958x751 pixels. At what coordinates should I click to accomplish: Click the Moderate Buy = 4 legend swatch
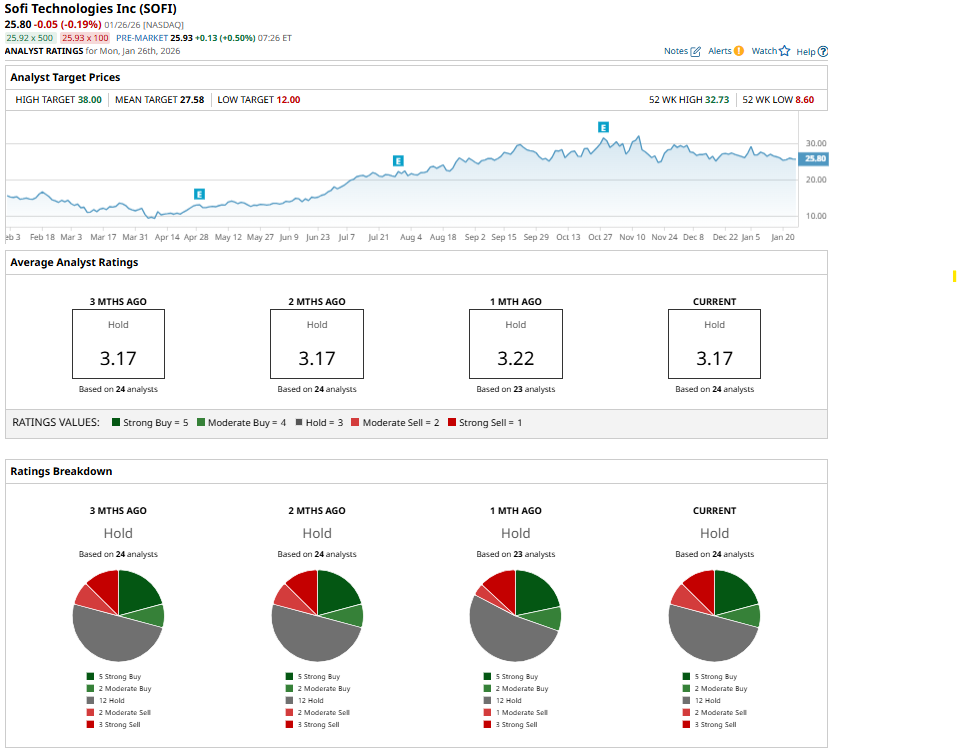coord(201,423)
